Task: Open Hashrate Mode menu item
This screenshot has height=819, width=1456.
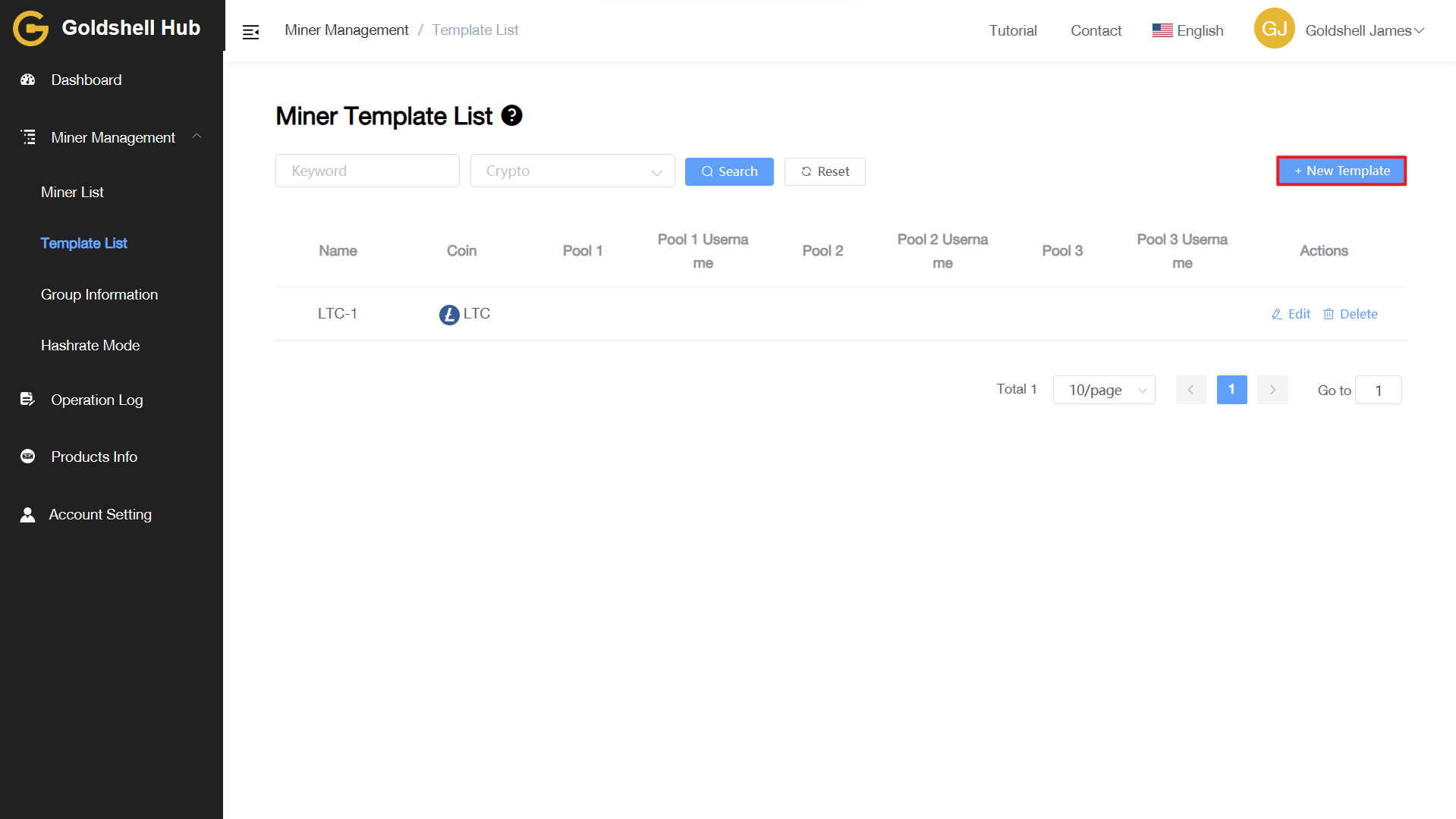Action: point(90,345)
